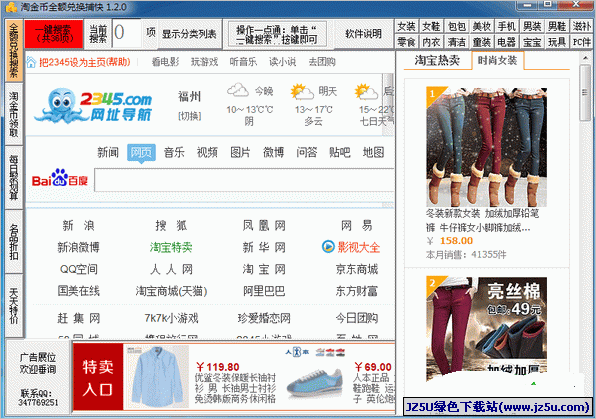Viewport: 596px width, 419px height.
Task: Click tonight's cloudy weather icon
Action: [x=238, y=91]
